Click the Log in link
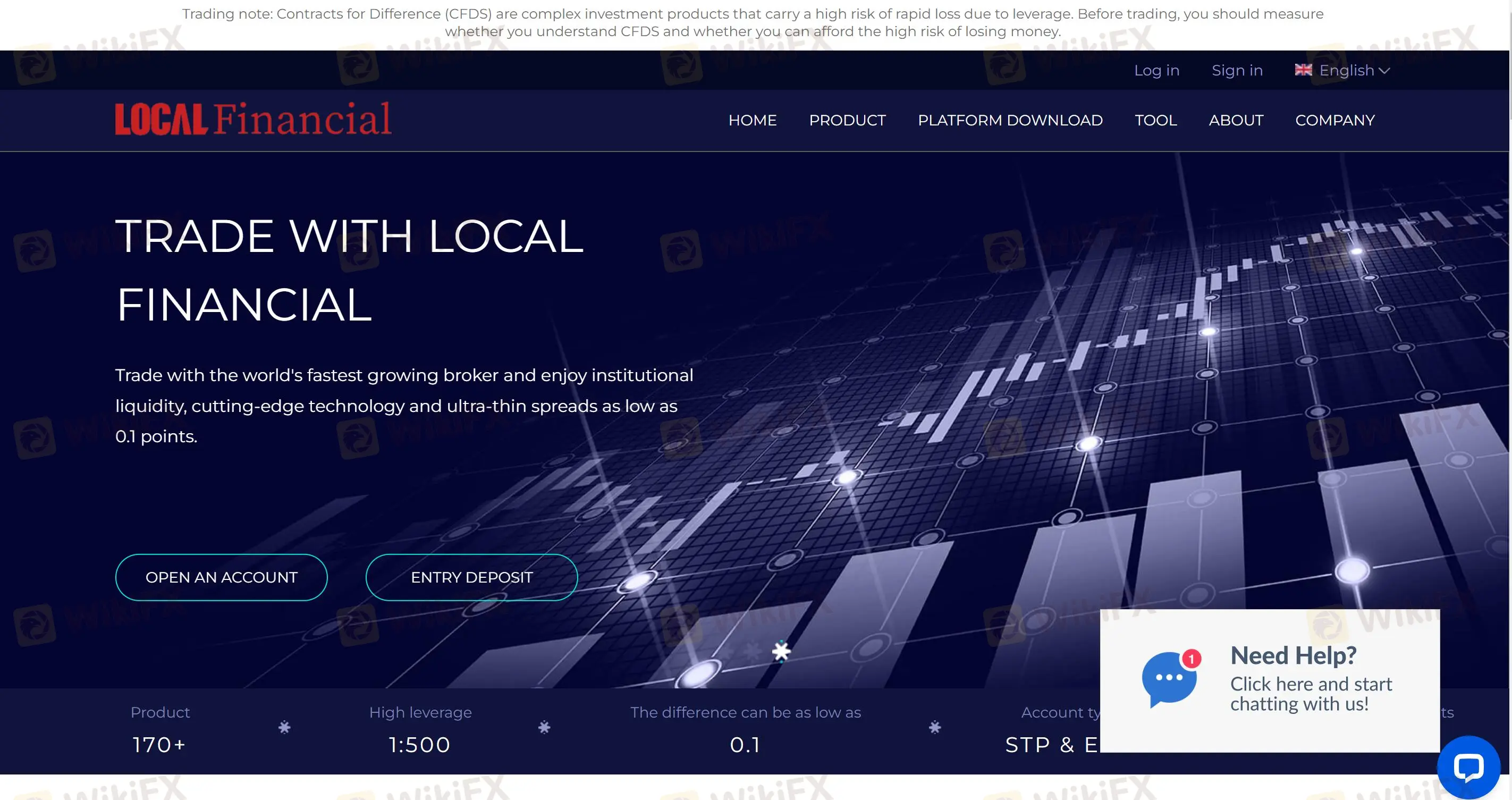The height and width of the screenshot is (800, 1512). pyautogui.click(x=1156, y=70)
